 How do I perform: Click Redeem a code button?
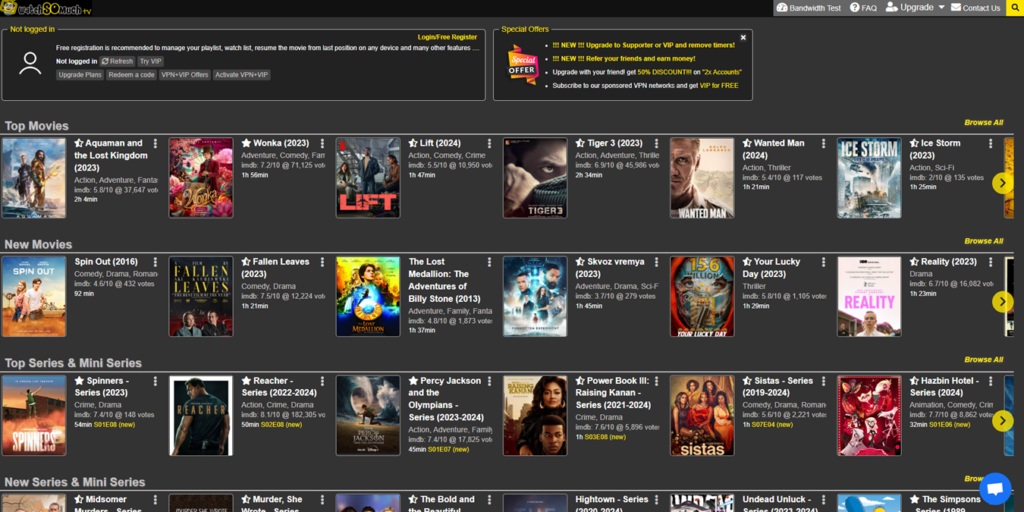131,75
